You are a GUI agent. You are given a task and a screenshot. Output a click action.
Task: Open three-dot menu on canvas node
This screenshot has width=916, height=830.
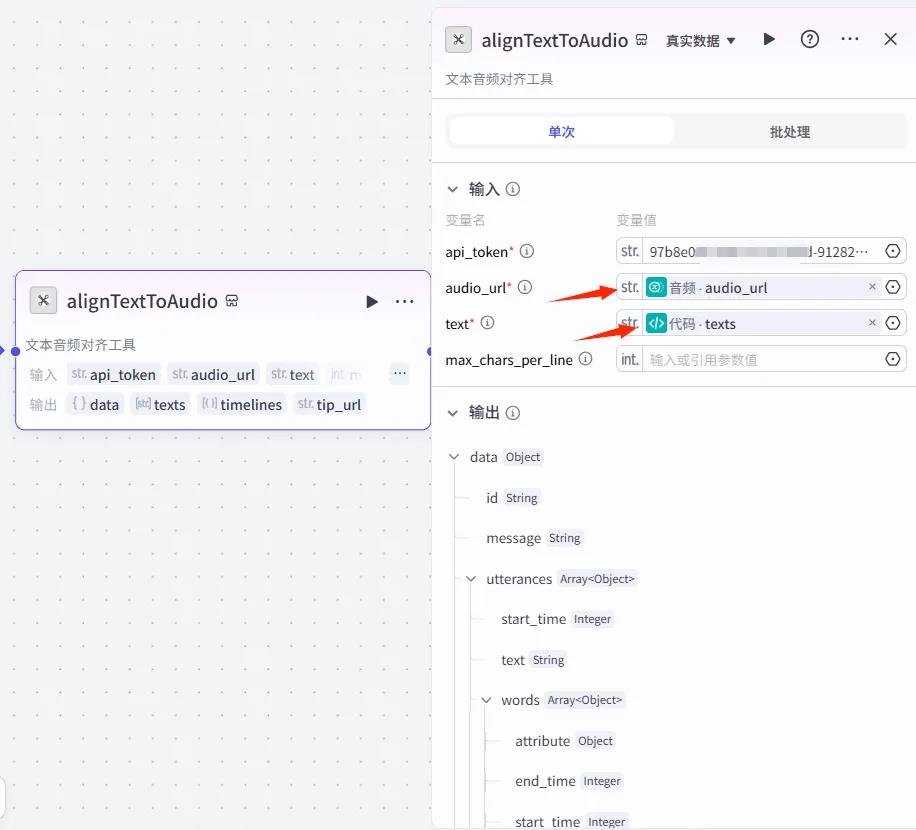pyautogui.click(x=404, y=301)
